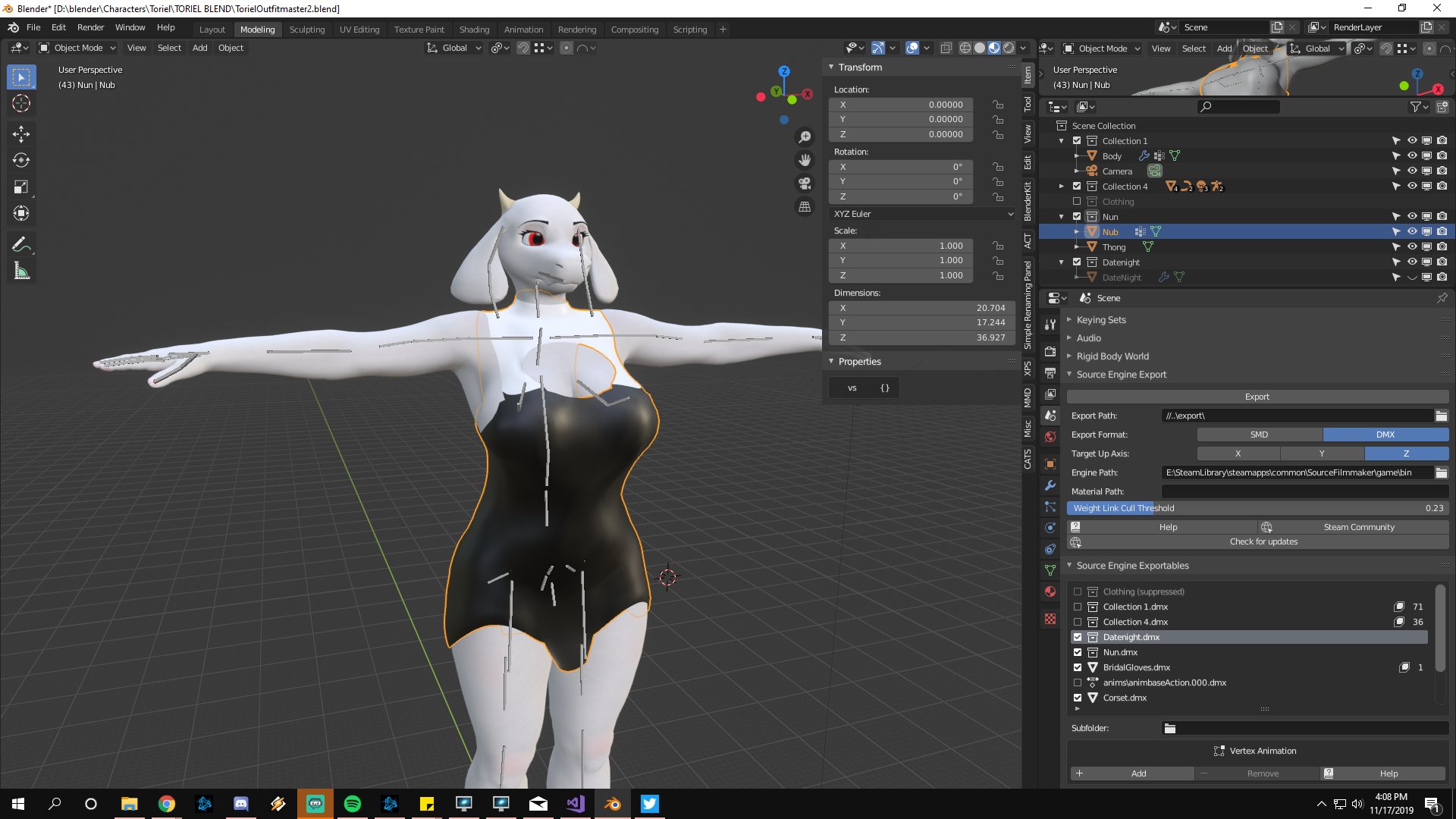Screen dimensions: 1456x819
Task: Hide the Thong object in outliner
Action: point(1412,246)
